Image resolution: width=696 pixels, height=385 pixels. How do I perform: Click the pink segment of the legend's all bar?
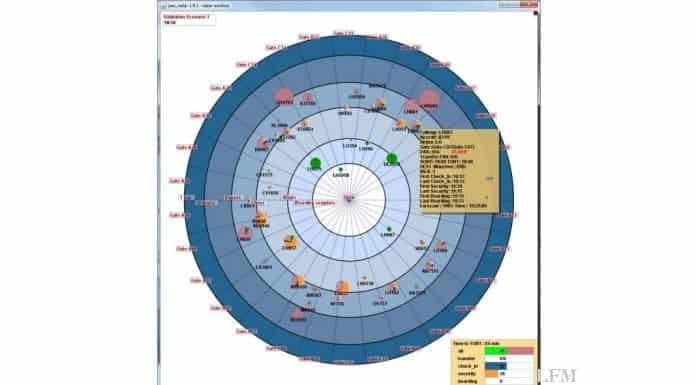(x=521, y=351)
